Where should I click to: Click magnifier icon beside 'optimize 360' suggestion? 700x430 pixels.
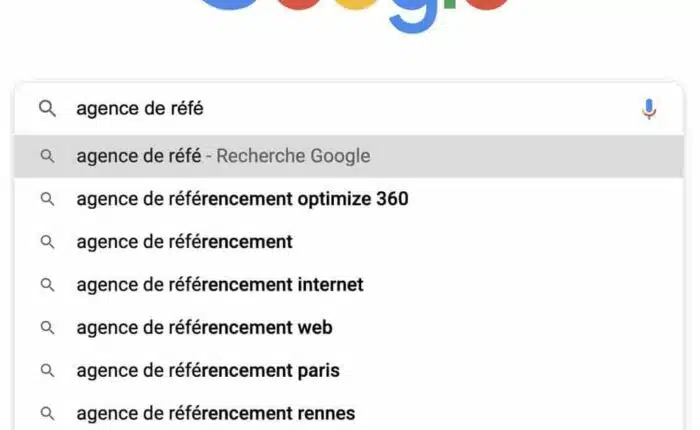pos(47,199)
